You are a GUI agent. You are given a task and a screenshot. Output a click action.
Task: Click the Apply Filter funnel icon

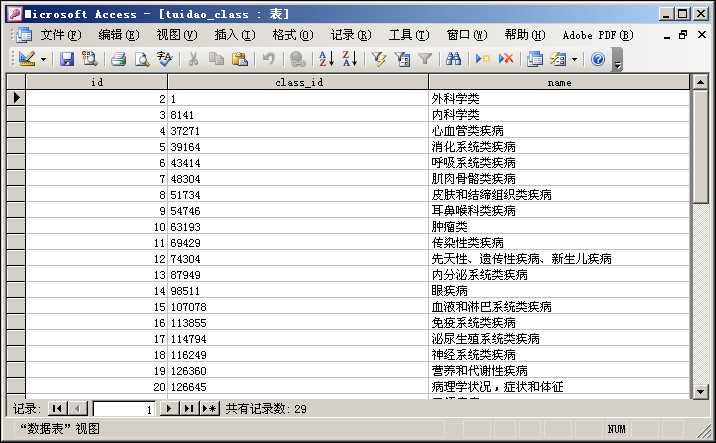click(425, 59)
